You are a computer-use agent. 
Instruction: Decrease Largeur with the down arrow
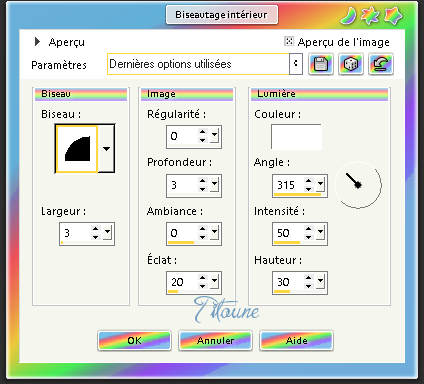95,237
